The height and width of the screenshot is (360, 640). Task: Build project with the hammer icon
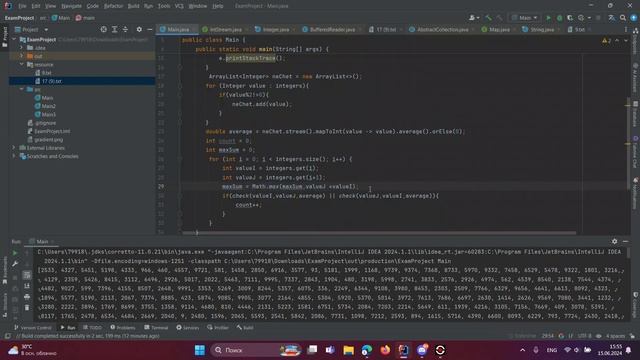click(x=489, y=18)
